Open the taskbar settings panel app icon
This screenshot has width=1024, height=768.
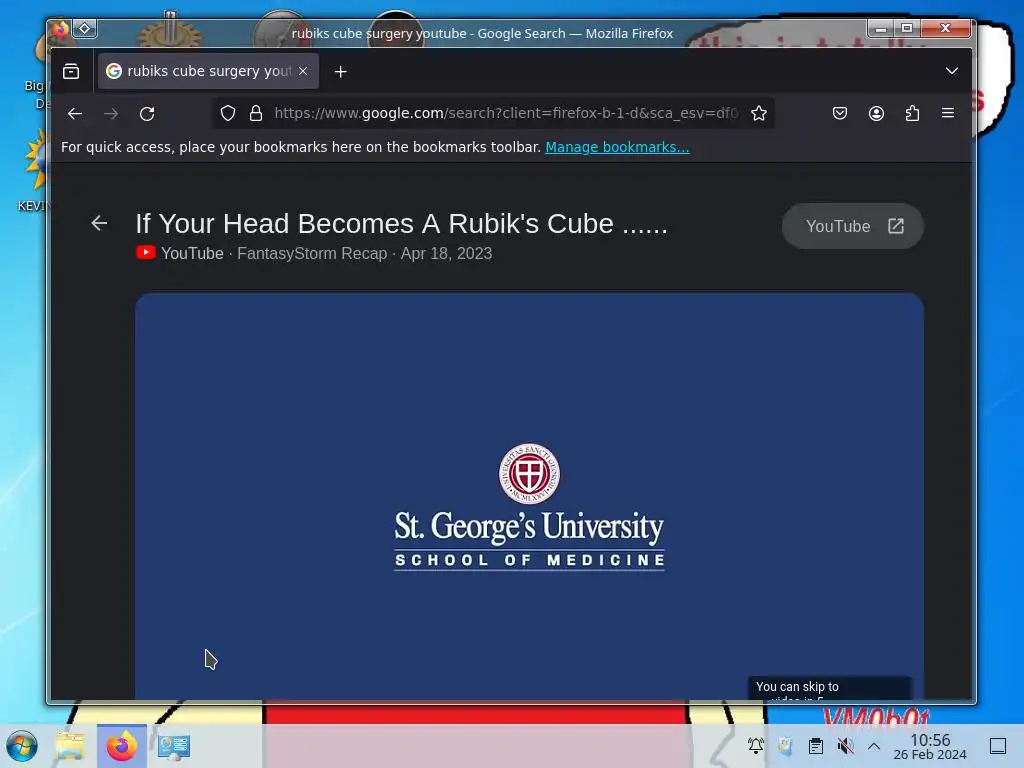(174, 746)
